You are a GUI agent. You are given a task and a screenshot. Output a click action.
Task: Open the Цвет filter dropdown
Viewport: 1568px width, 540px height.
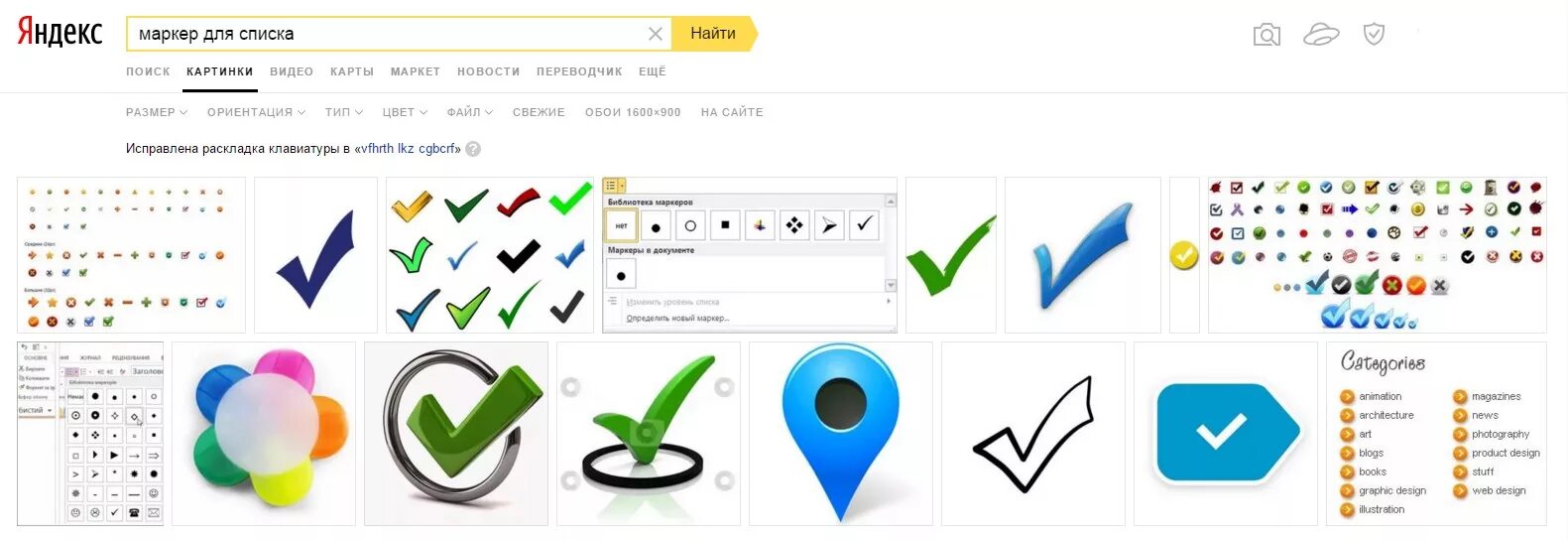pyautogui.click(x=405, y=112)
